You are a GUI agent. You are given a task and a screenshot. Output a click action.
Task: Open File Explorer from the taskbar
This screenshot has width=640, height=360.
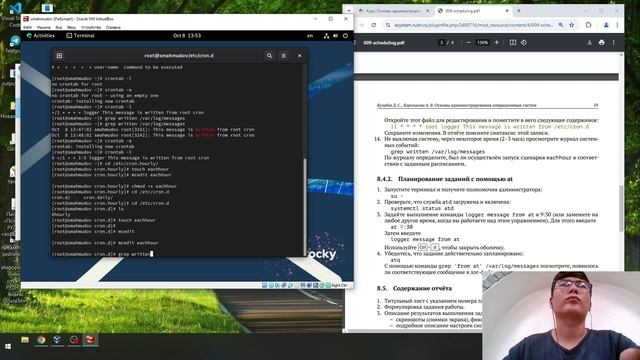[24, 340]
